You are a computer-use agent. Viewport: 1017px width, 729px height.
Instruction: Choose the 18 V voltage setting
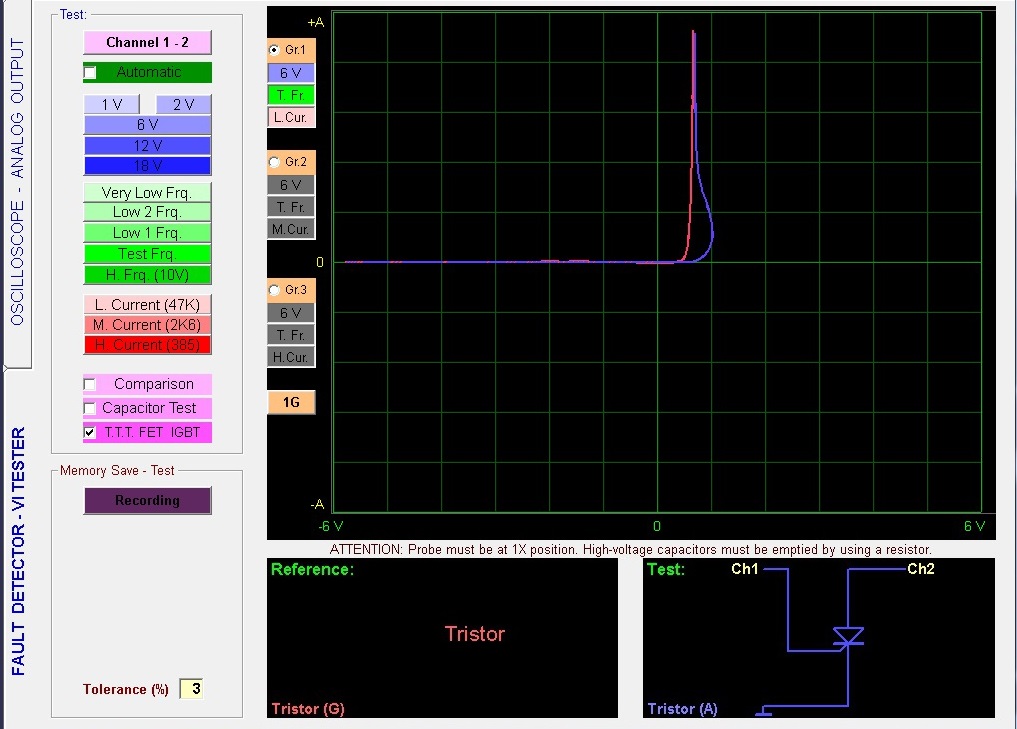coord(147,165)
